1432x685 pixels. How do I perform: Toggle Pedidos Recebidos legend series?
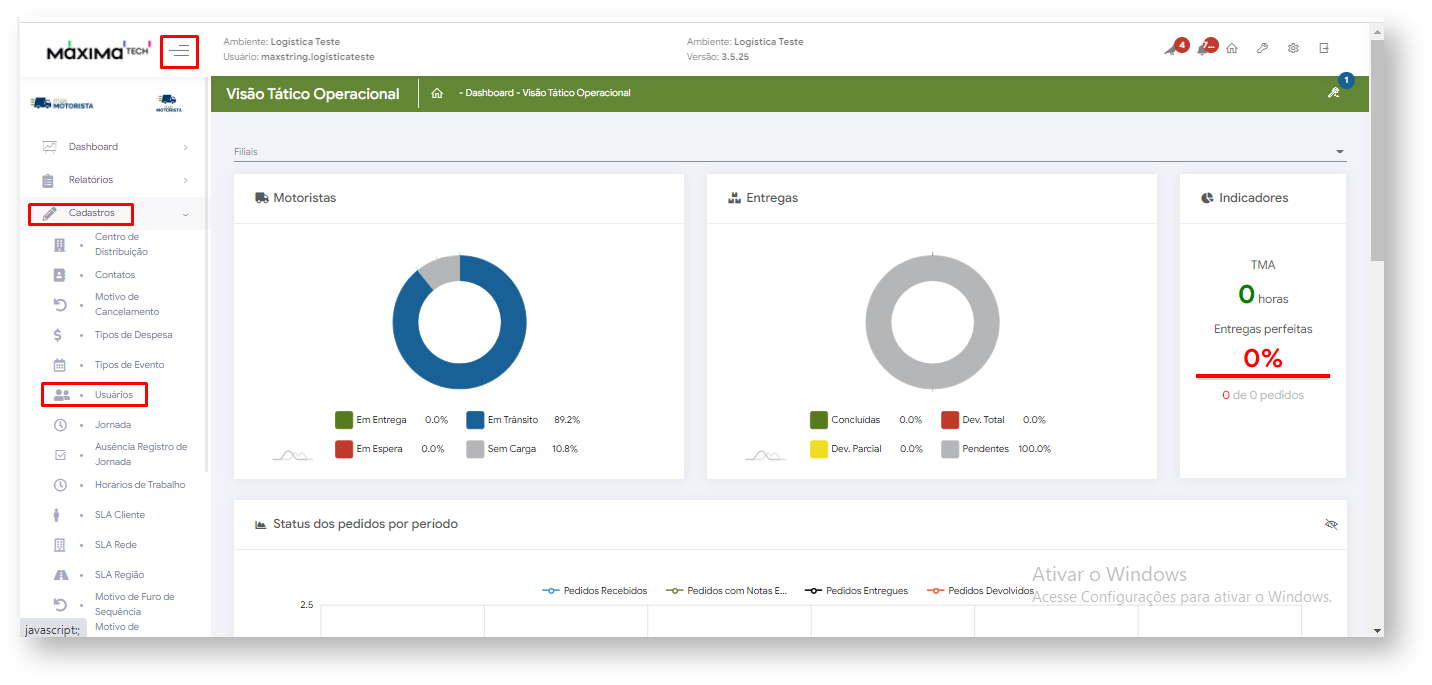[595, 591]
